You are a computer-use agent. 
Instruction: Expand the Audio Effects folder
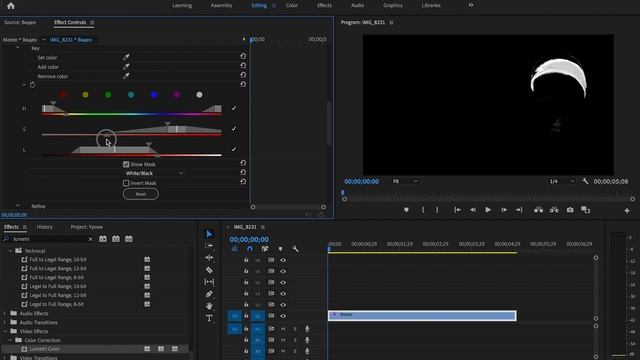coord(5,313)
